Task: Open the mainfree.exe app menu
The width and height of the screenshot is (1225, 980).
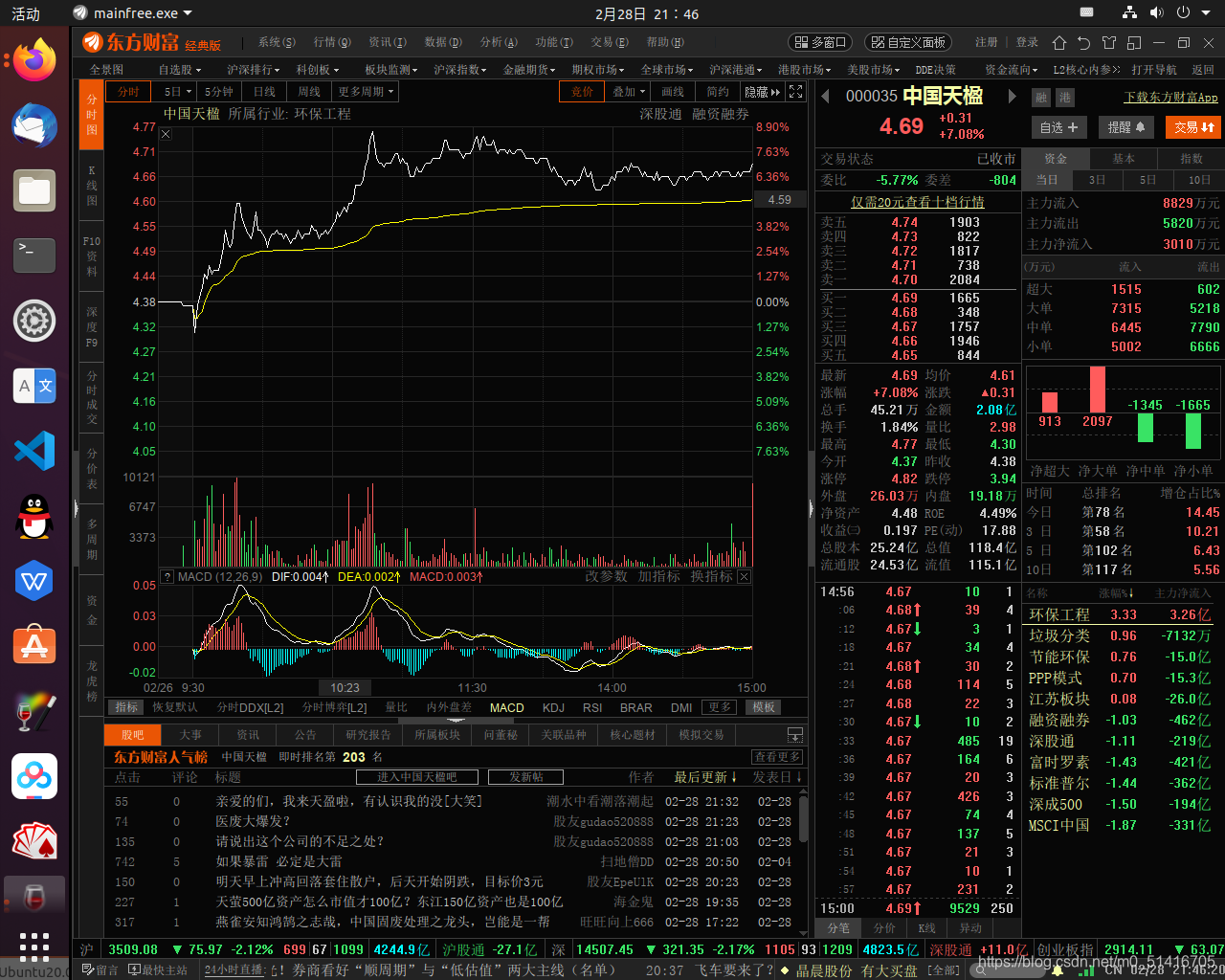Action: (133, 13)
